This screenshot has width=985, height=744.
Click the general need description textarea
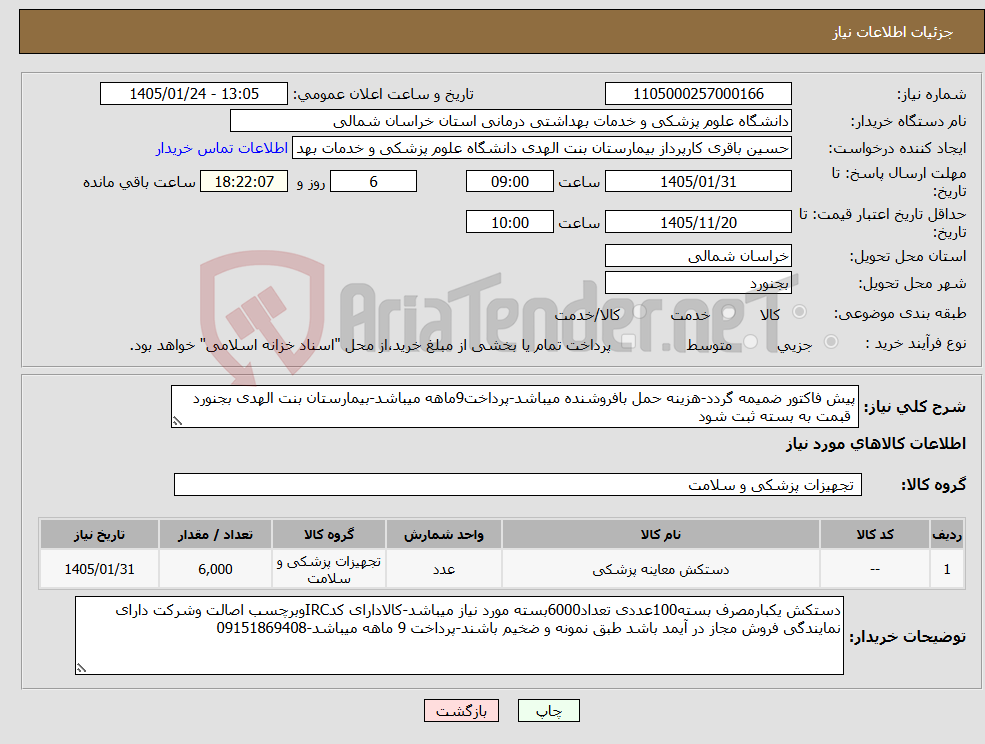pyautogui.click(x=514, y=407)
